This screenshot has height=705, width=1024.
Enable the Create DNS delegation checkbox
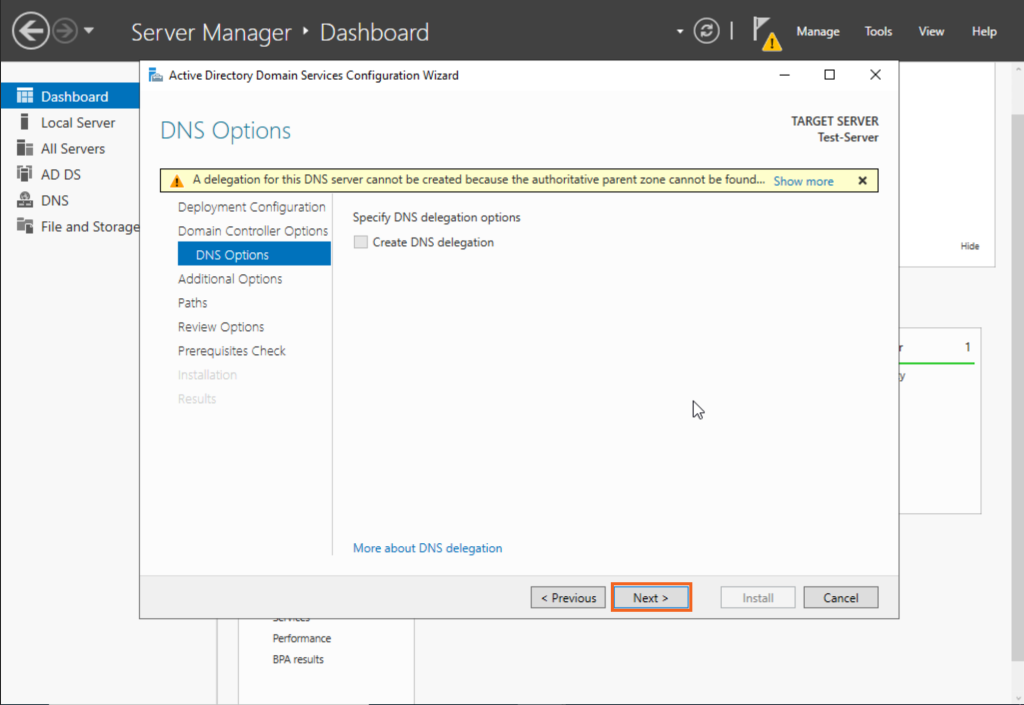[360, 242]
